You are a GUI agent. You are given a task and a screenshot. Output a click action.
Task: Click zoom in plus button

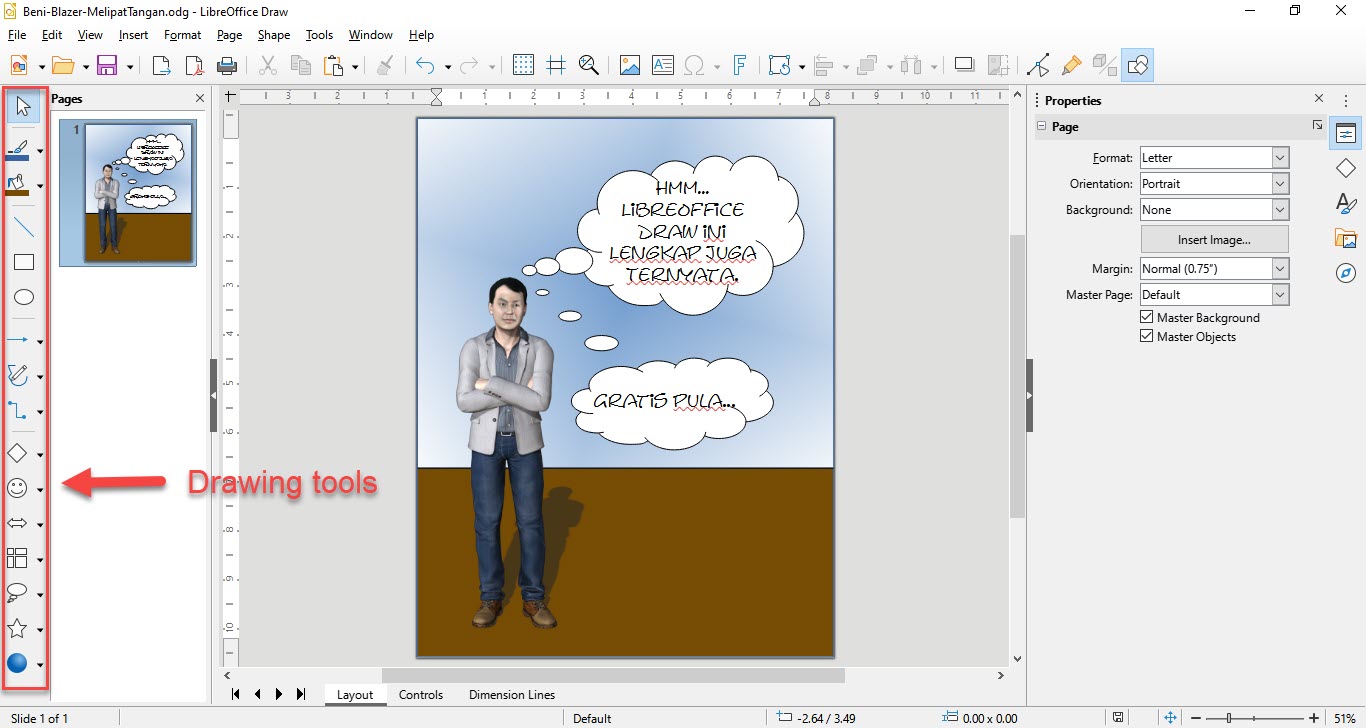[x=1314, y=718]
